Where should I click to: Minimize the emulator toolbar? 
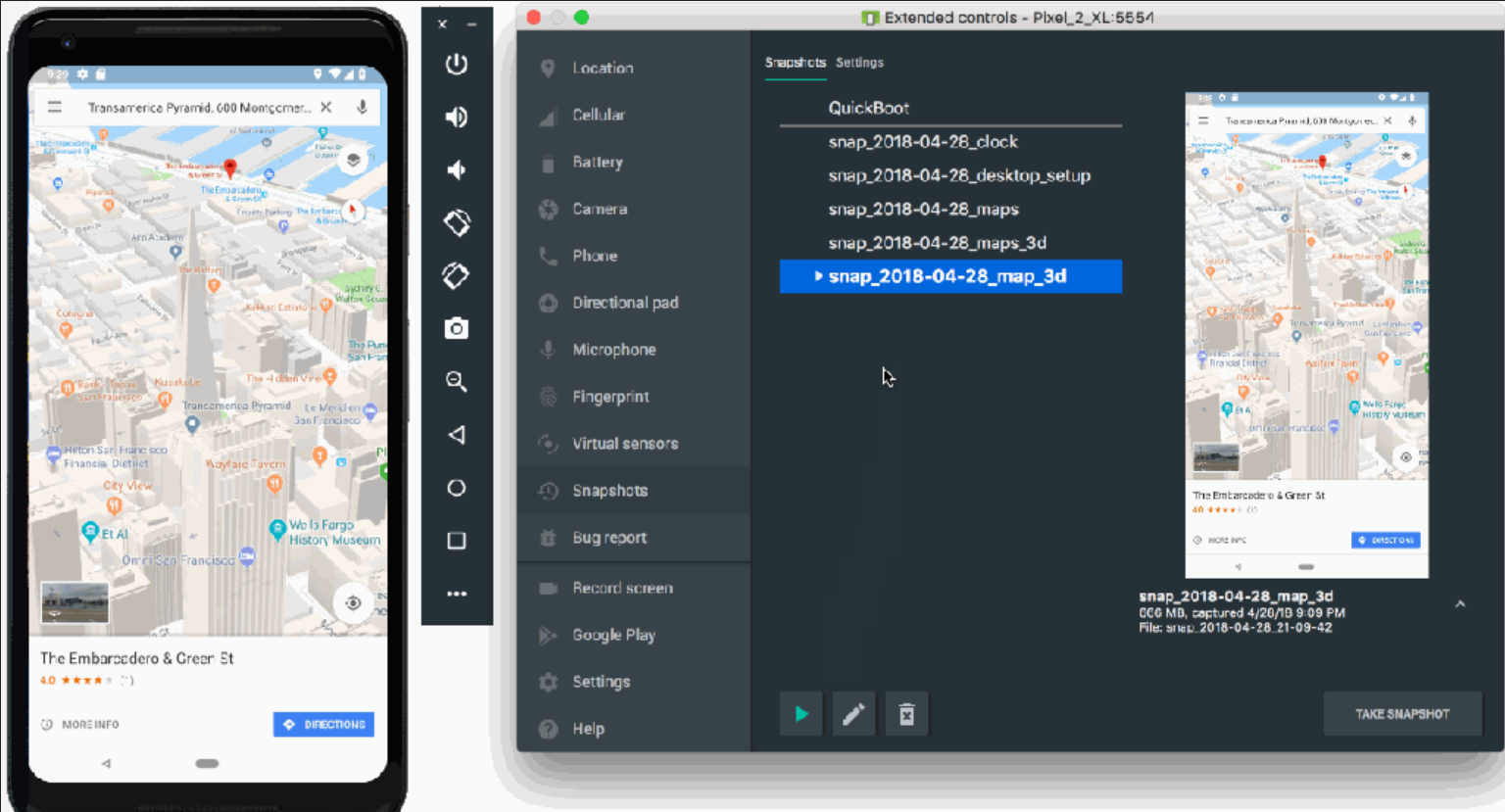tap(472, 24)
